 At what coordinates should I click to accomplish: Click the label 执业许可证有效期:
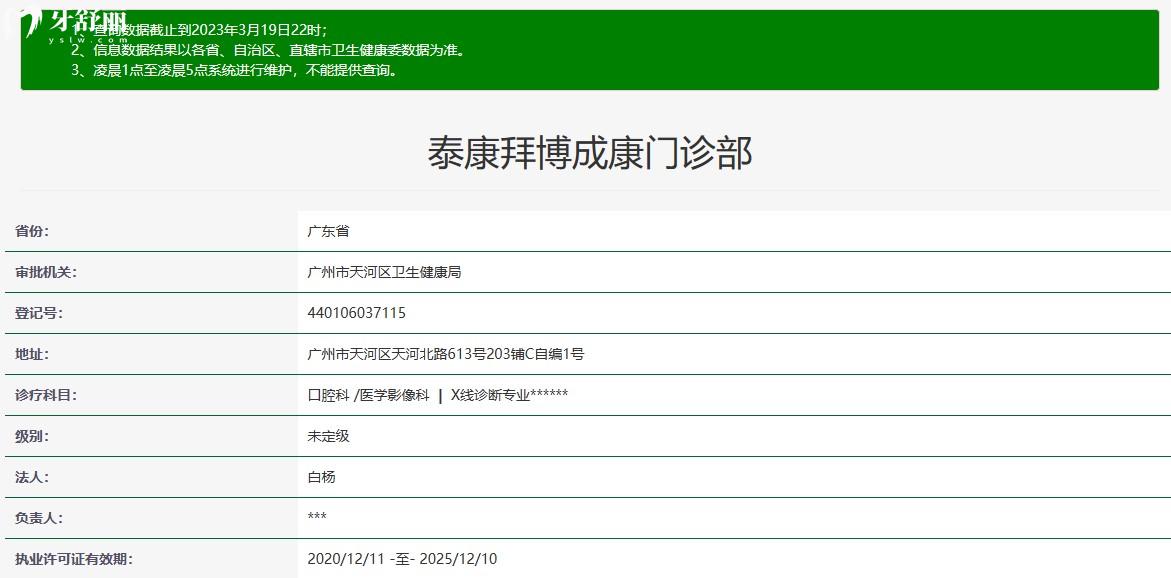[74, 559]
